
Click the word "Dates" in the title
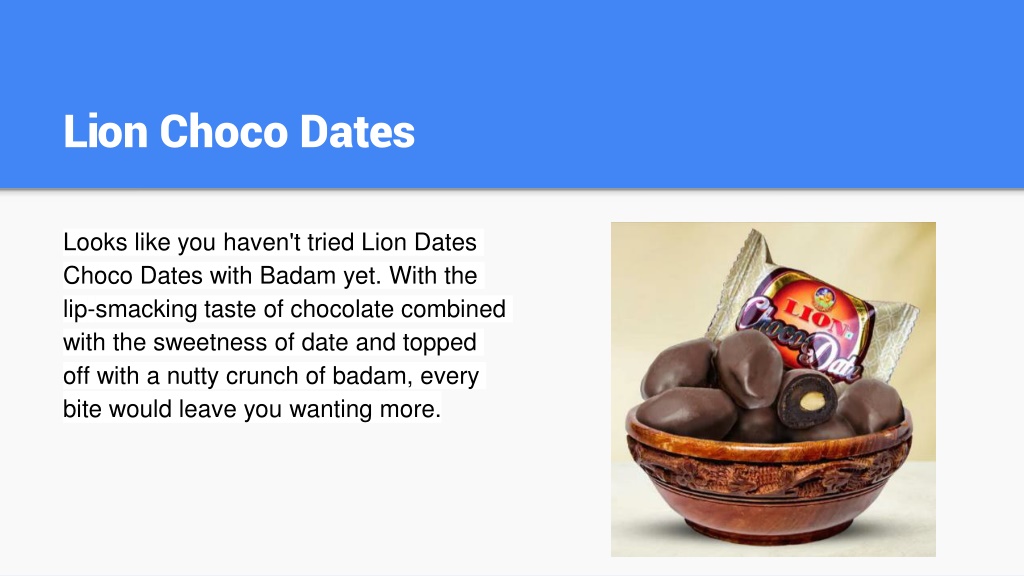point(357,131)
